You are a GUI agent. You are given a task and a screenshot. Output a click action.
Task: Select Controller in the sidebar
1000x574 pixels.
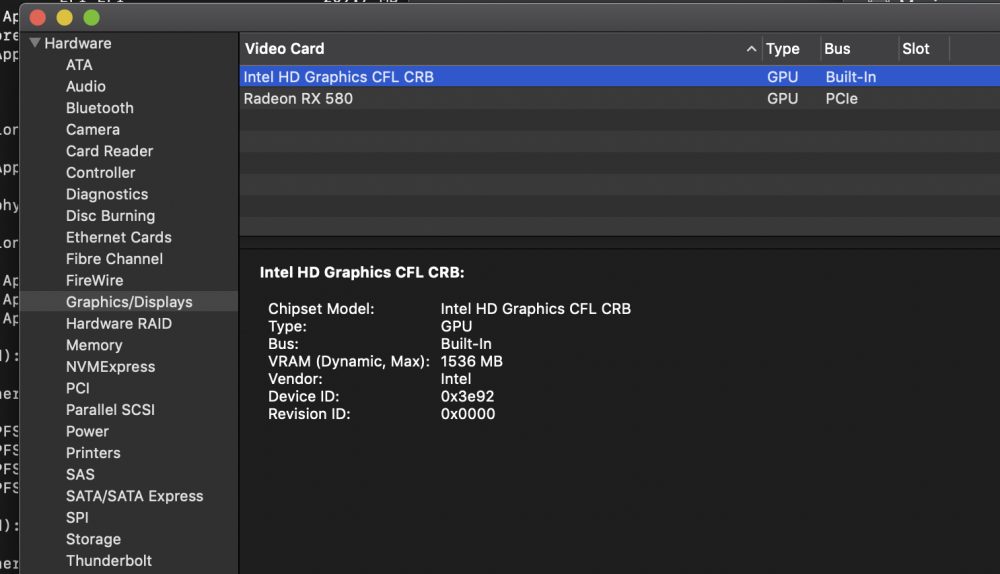pyautogui.click(x=100, y=173)
